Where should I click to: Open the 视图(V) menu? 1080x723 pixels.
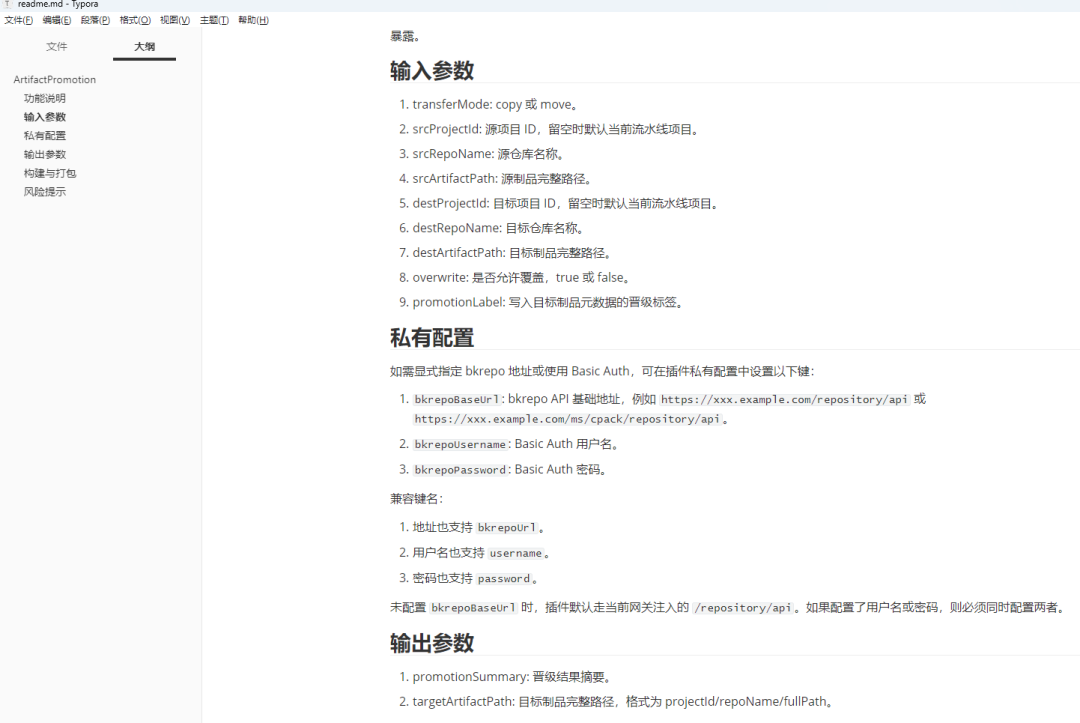click(175, 20)
